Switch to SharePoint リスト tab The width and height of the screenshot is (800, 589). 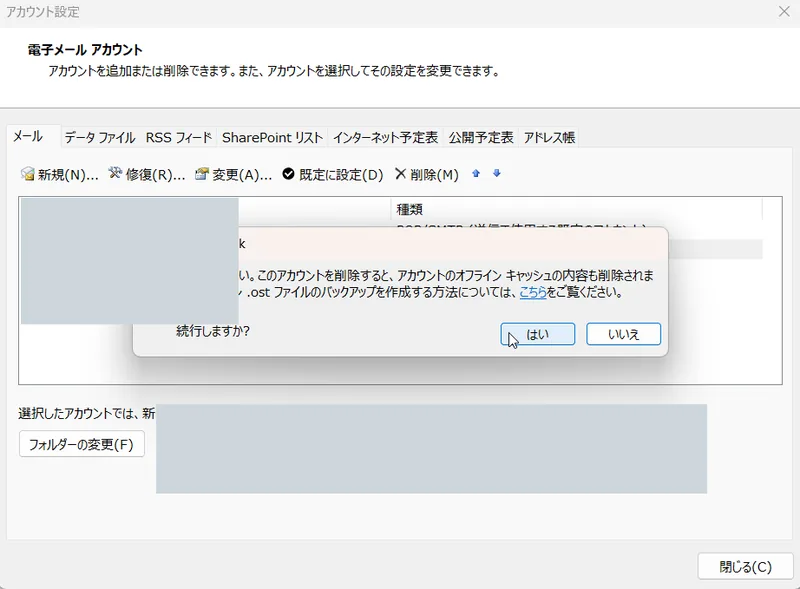point(272,138)
